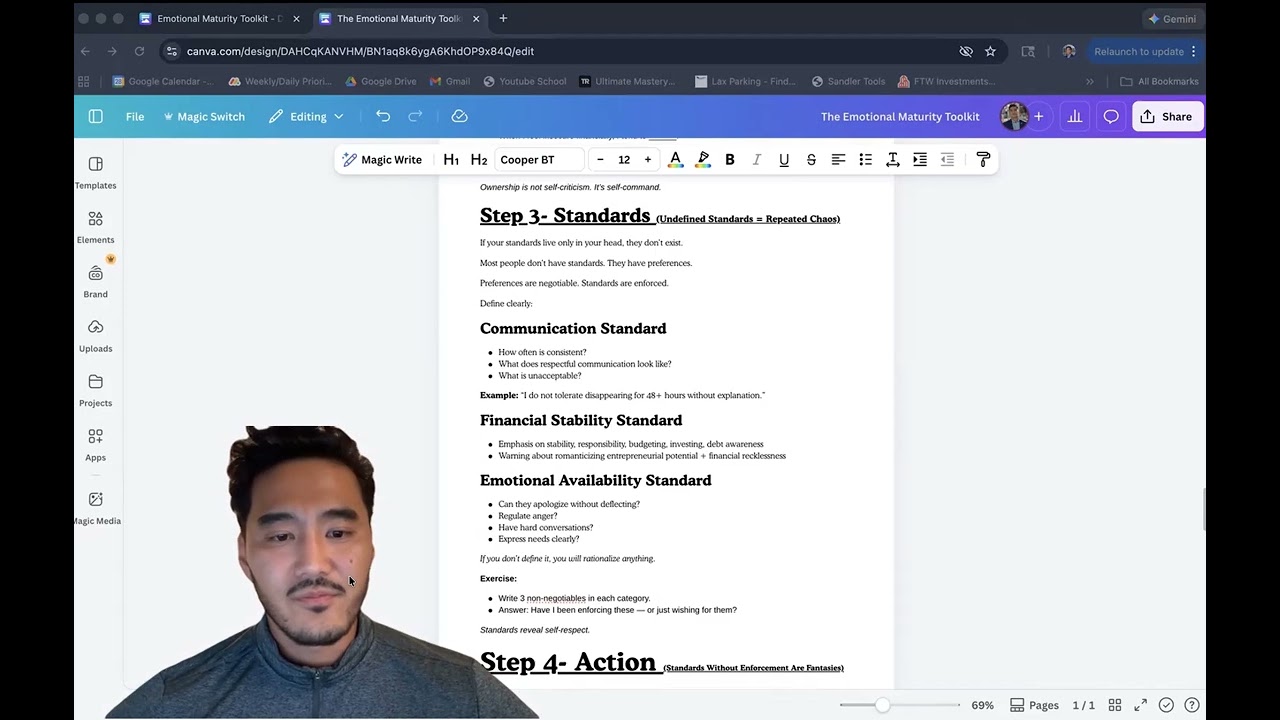Open the Templates panel
Screen dimensions: 1280x720
(95, 172)
